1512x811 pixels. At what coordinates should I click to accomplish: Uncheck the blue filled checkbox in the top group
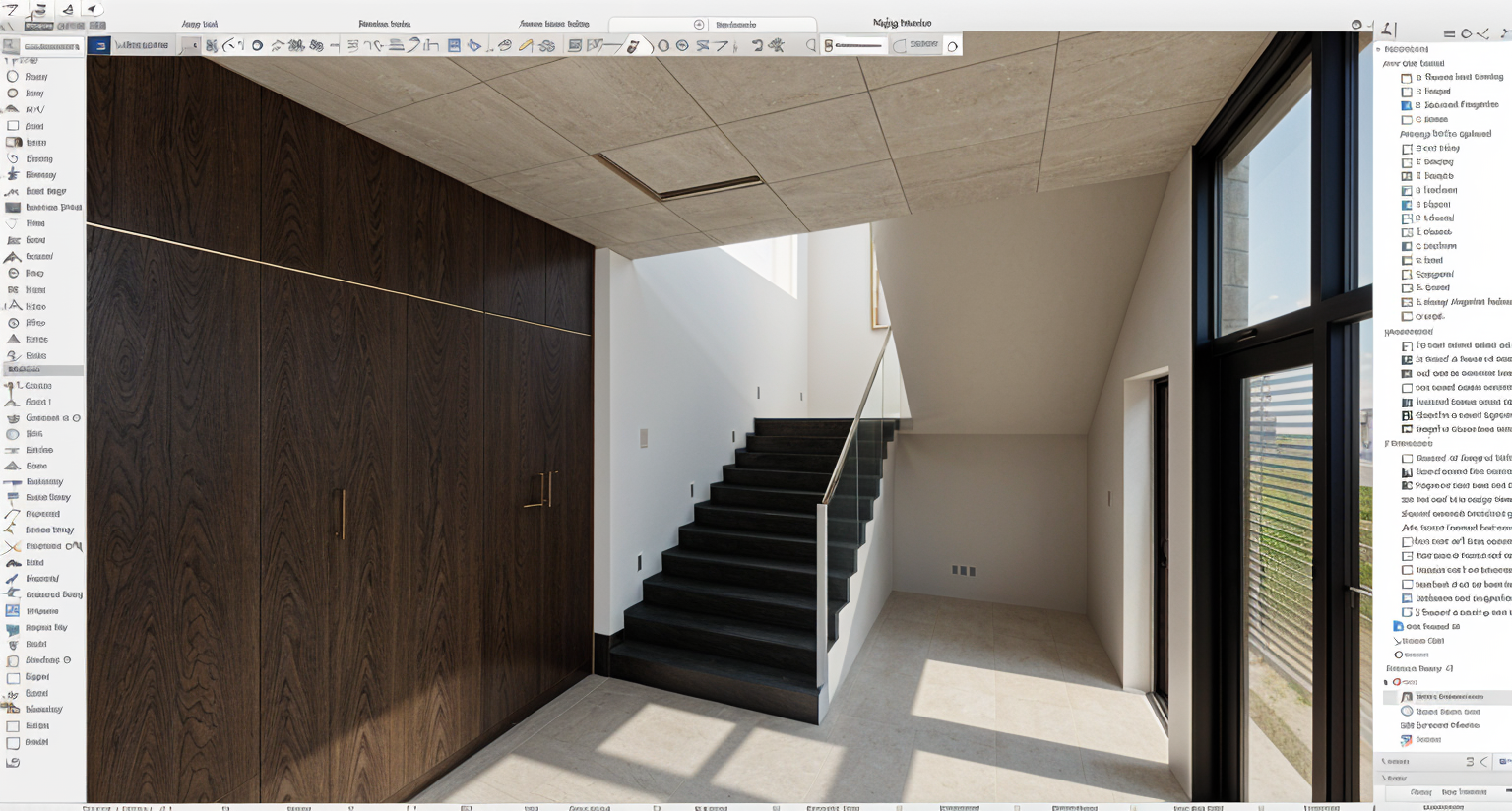click(x=1407, y=105)
